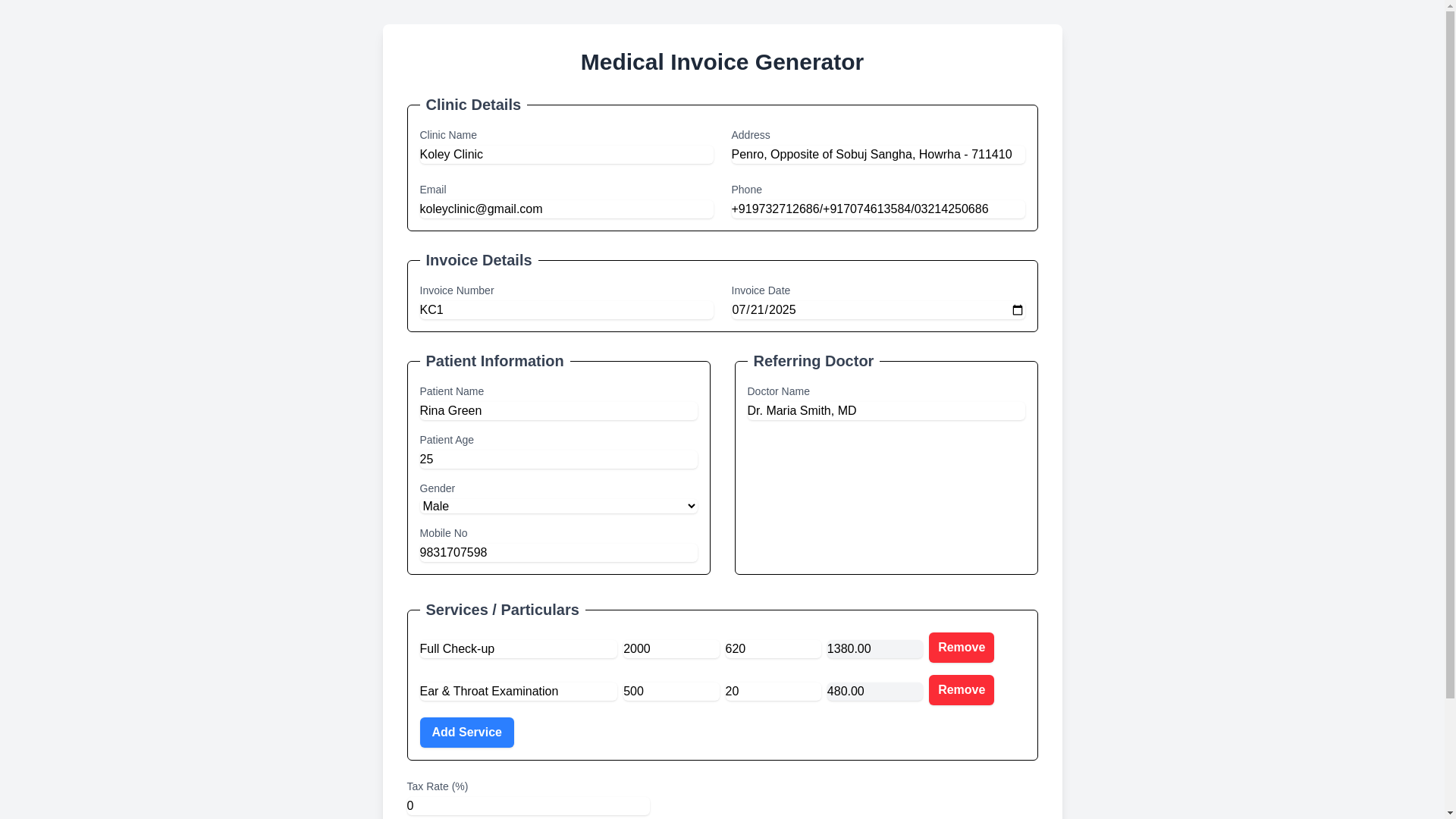Click the Patient Information section legend
Viewport: 1456px width, 819px height.
[494, 361]
